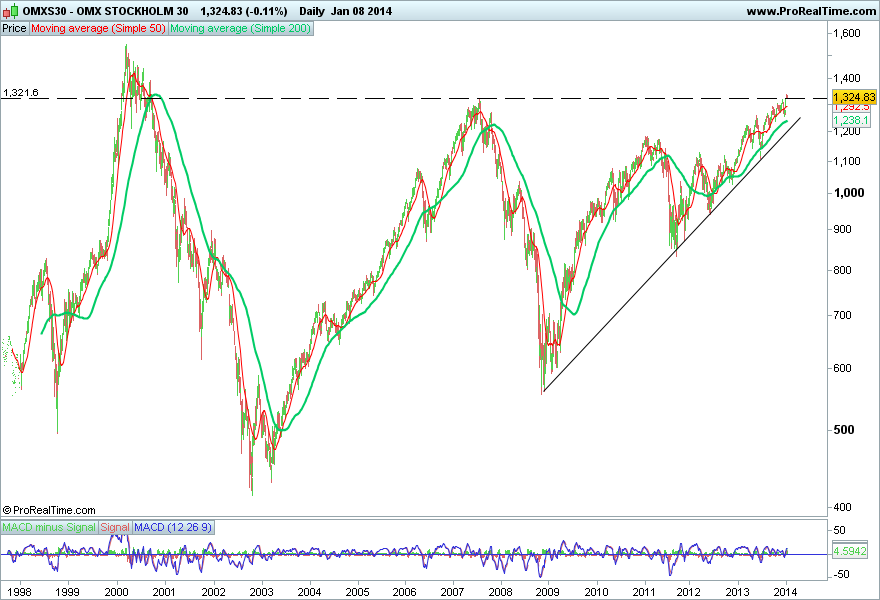Viewport: 880px width, 600px height.
Task: Click the bold 1,000 price axis label
Action: [849, 193]
